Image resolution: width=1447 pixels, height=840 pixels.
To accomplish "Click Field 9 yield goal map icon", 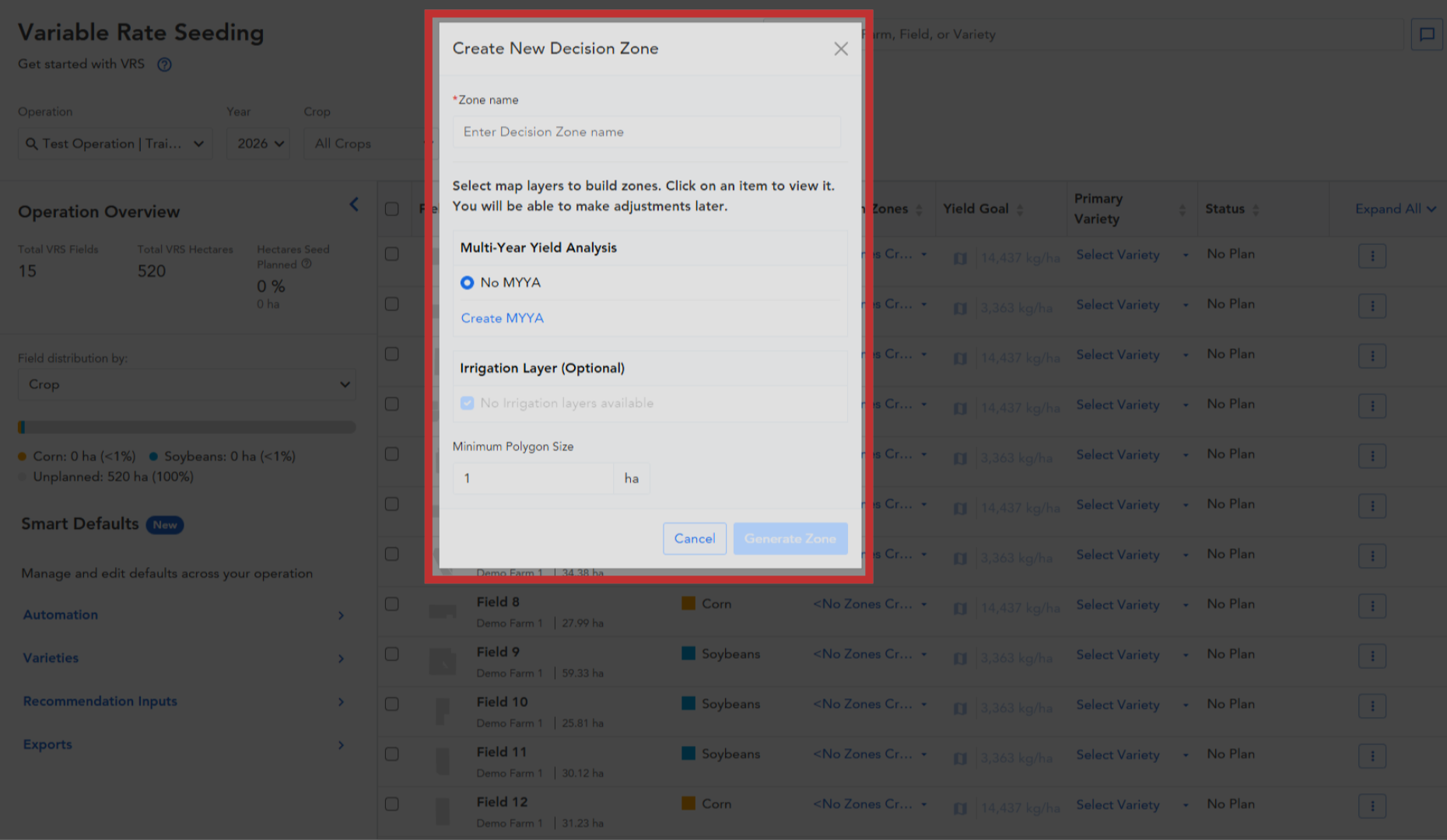I will click(x=961, y=658).
